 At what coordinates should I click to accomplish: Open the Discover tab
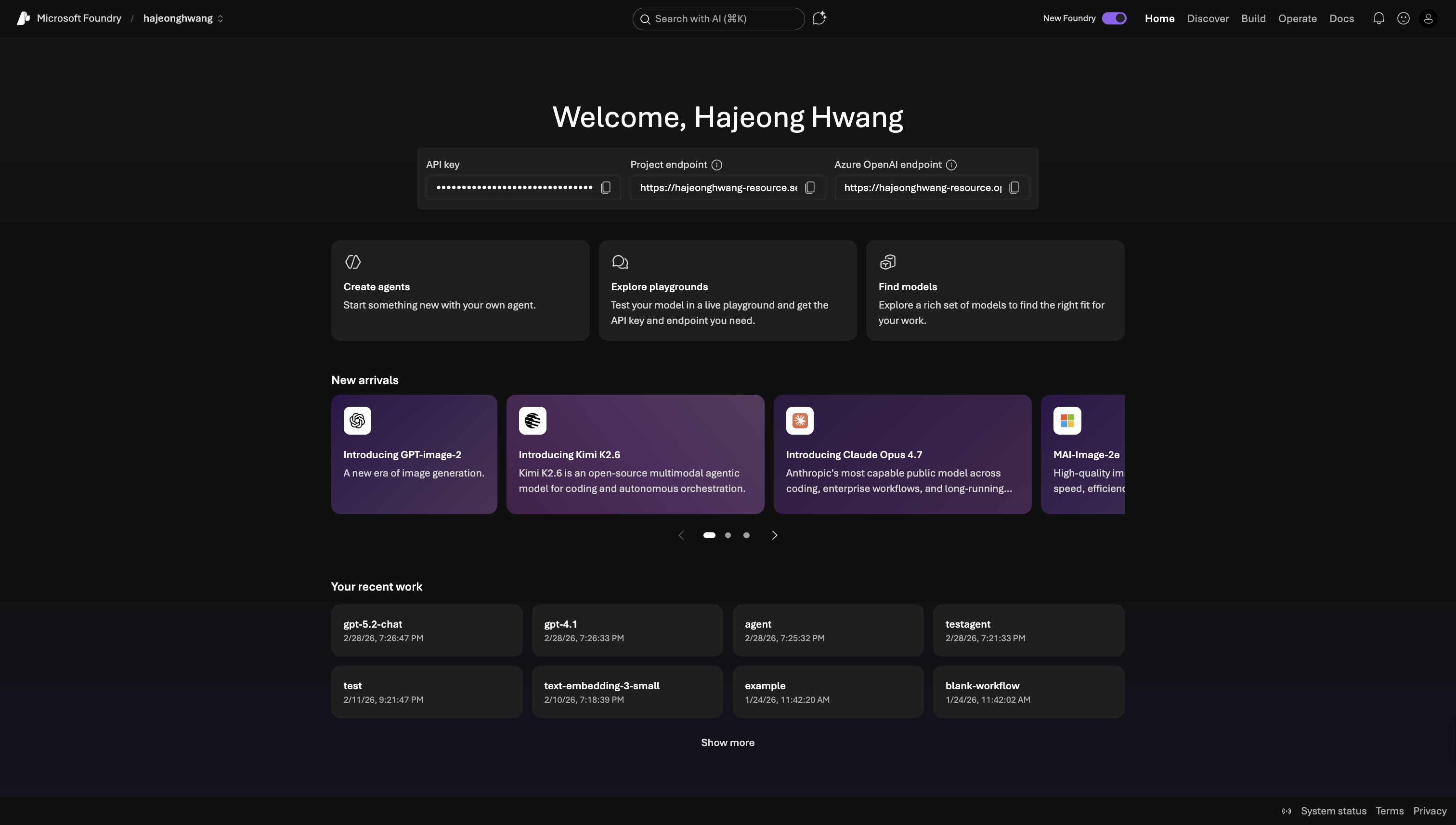(1208, 18)
